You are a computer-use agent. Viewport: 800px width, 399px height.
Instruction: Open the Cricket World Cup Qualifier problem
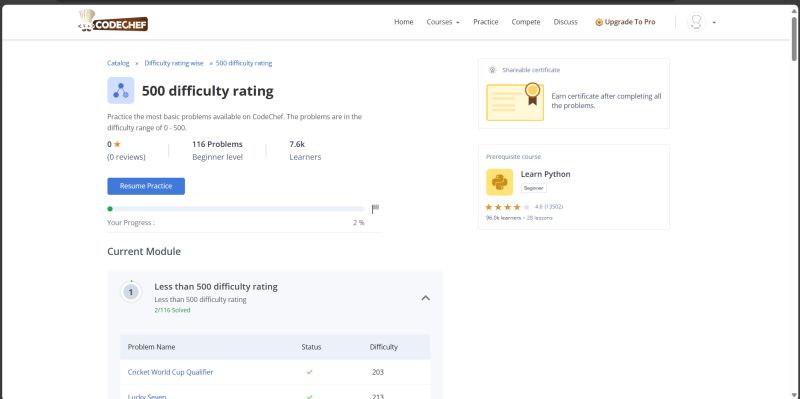coord(170,372)
